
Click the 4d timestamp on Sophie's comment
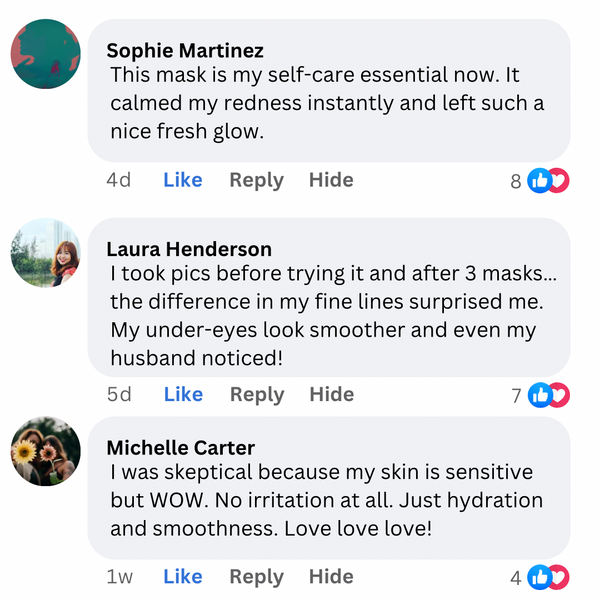click(119, 180)
